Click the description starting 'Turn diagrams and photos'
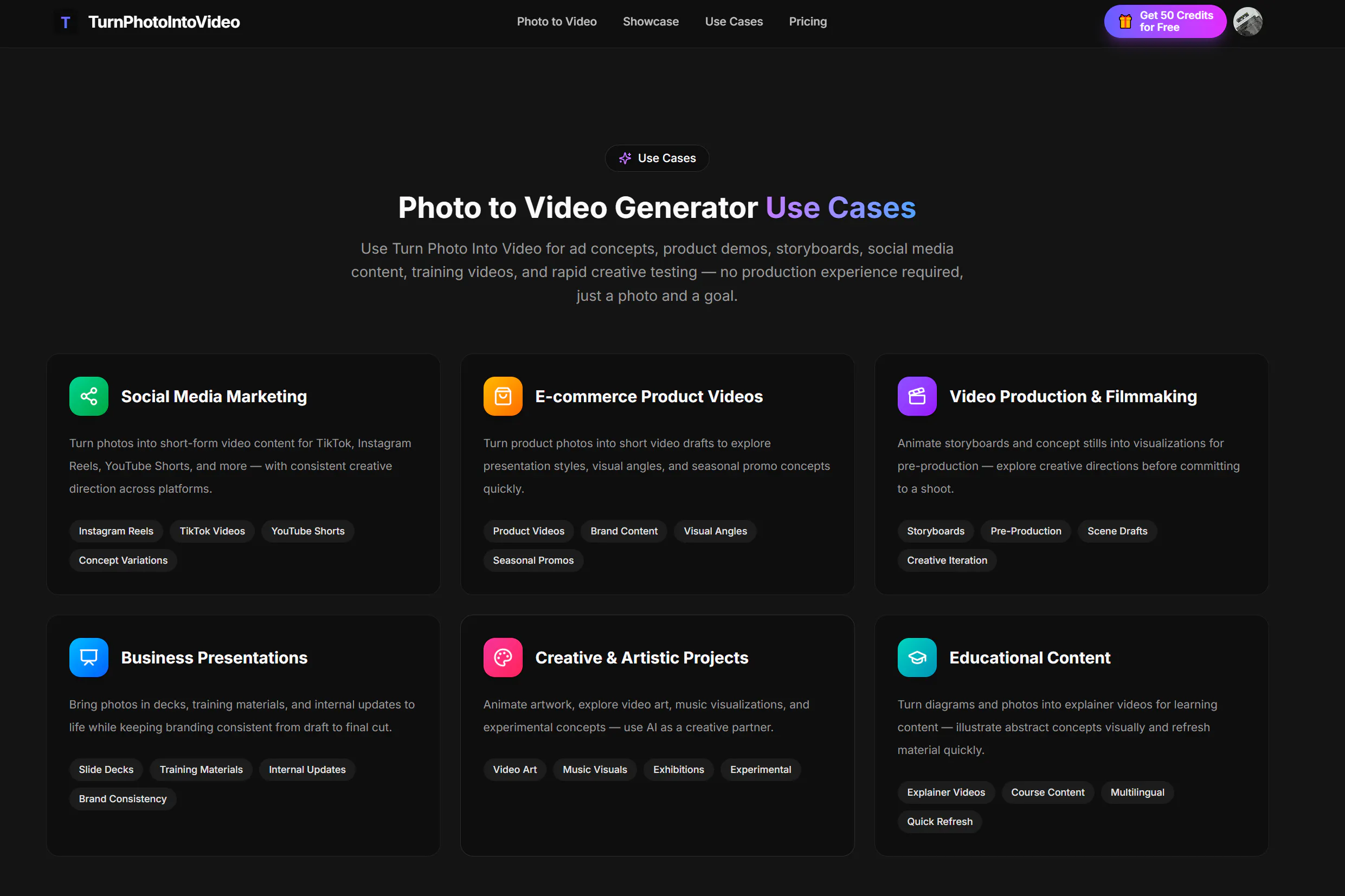Viewport: 1345px width, 896px height. click(1058, 727)
